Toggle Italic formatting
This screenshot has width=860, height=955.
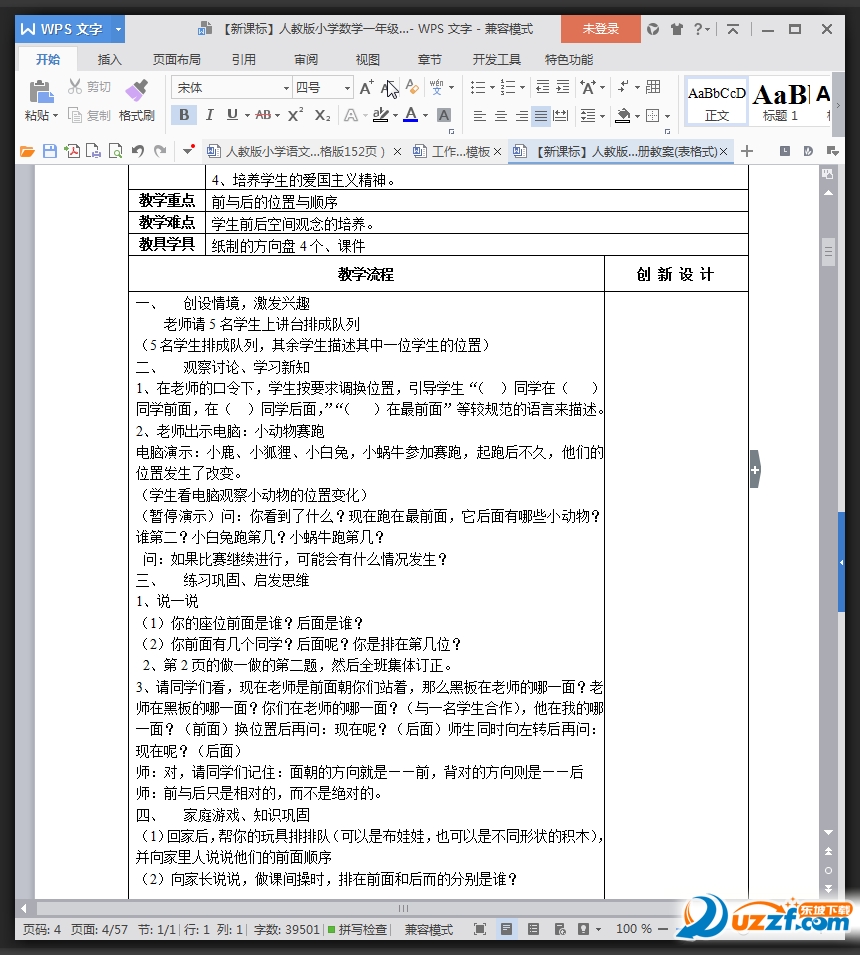coord(209,114)
